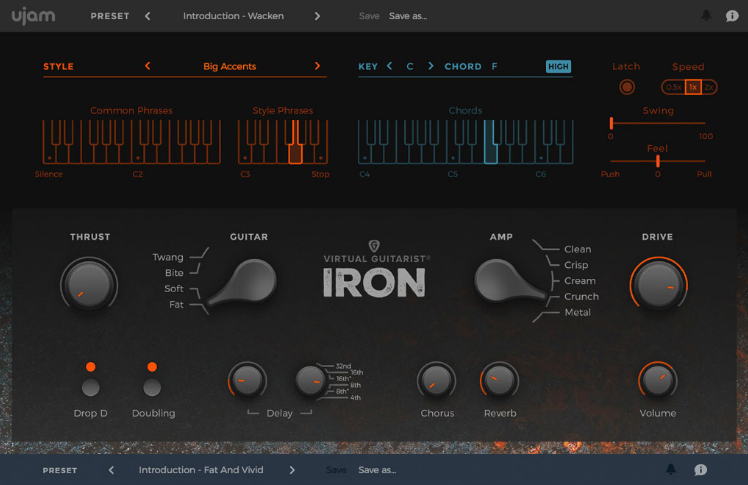Select 32nd delay time label
This screenshot has width=748, height=485.
tap(343, 366)
